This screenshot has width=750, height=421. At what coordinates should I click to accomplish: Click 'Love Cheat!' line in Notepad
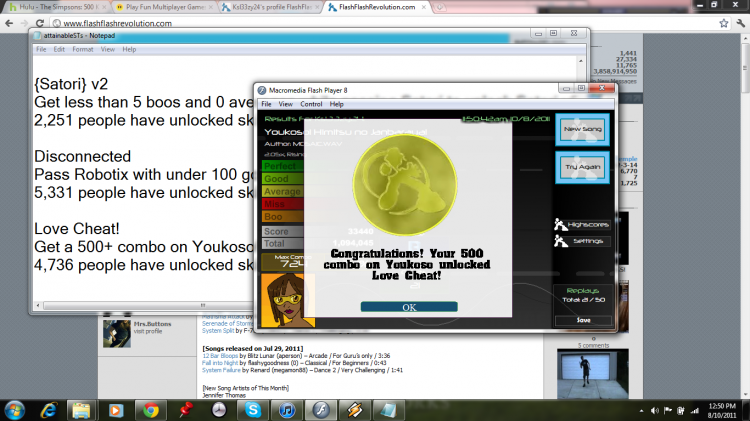77,229
